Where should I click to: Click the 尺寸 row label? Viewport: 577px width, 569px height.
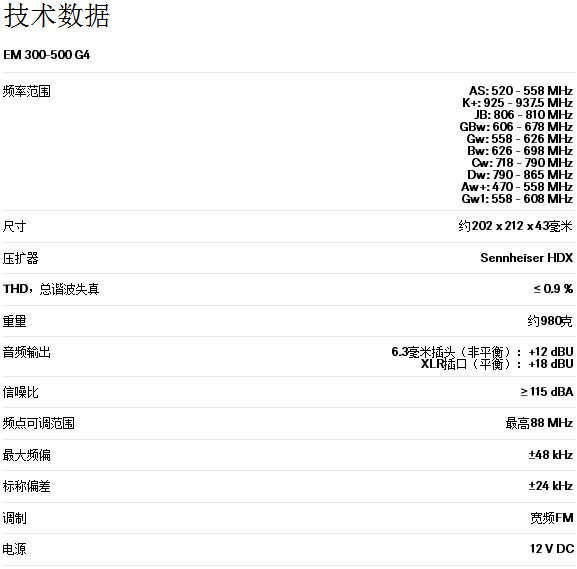[x=14, y=226]
